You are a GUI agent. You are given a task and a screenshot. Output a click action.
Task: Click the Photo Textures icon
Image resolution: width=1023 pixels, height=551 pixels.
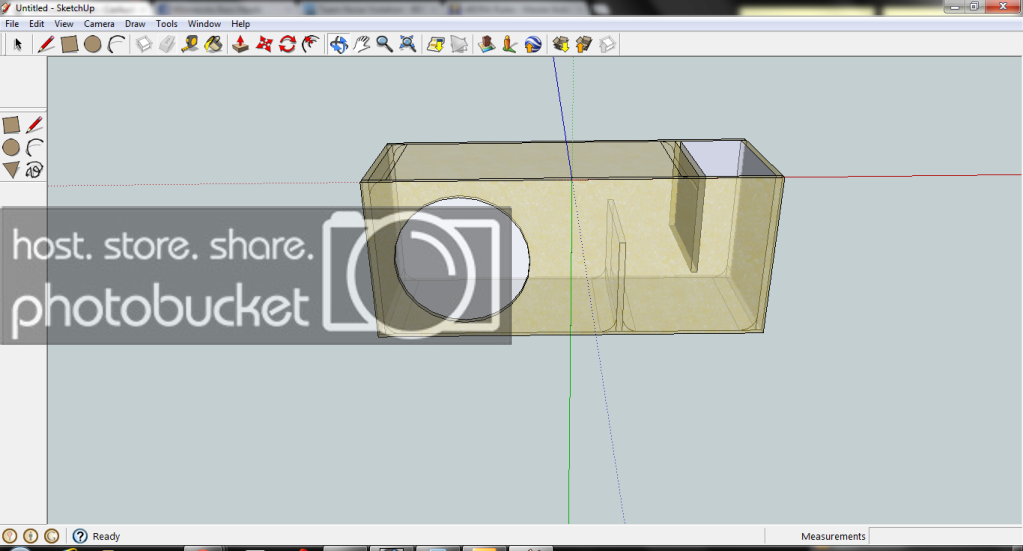(510, 44)
